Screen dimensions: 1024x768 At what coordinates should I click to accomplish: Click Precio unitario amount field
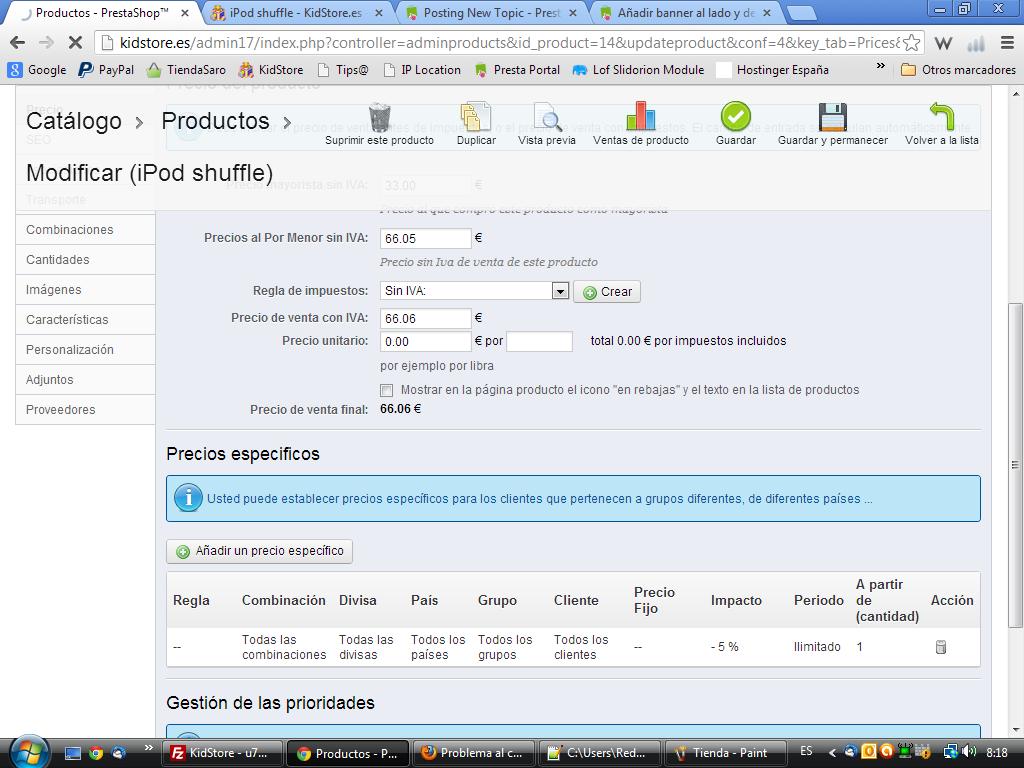pyautogui.click(x=425, y=342)
